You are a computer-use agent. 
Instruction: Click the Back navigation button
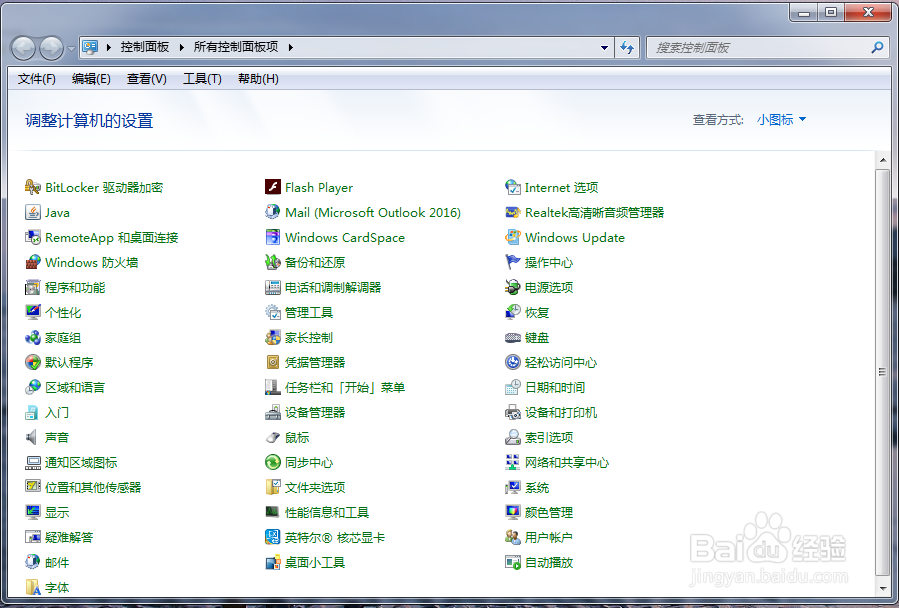[24, 48]
